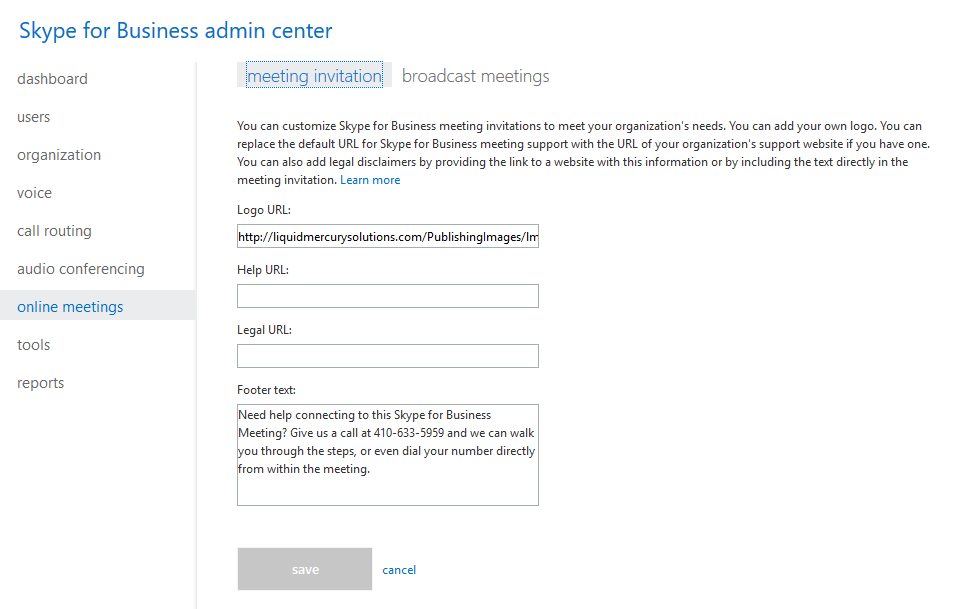
Task: Click the save button
Action: 305,569
